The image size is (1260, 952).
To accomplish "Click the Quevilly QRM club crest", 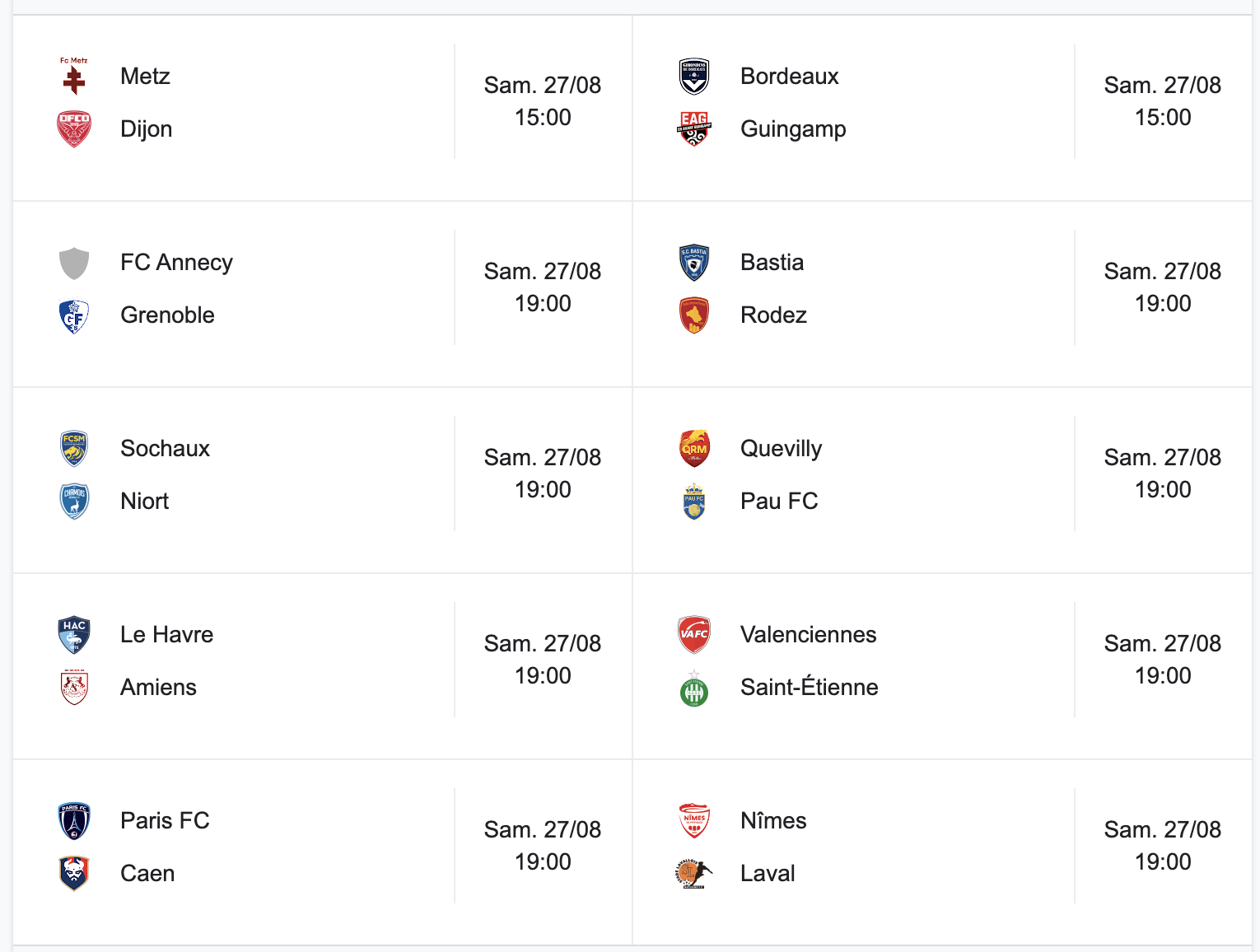I will pyautogui.click(x=694, y=449).
